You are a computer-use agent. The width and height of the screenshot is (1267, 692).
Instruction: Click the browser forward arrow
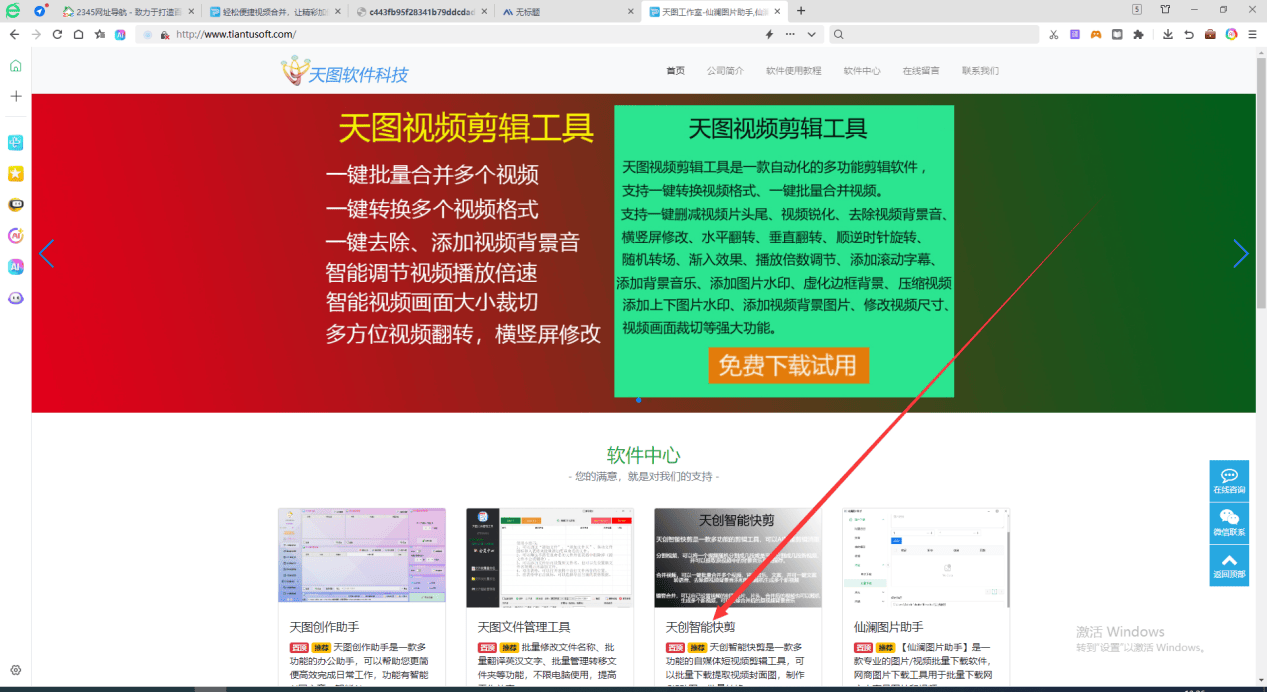(x=36, y=34)
